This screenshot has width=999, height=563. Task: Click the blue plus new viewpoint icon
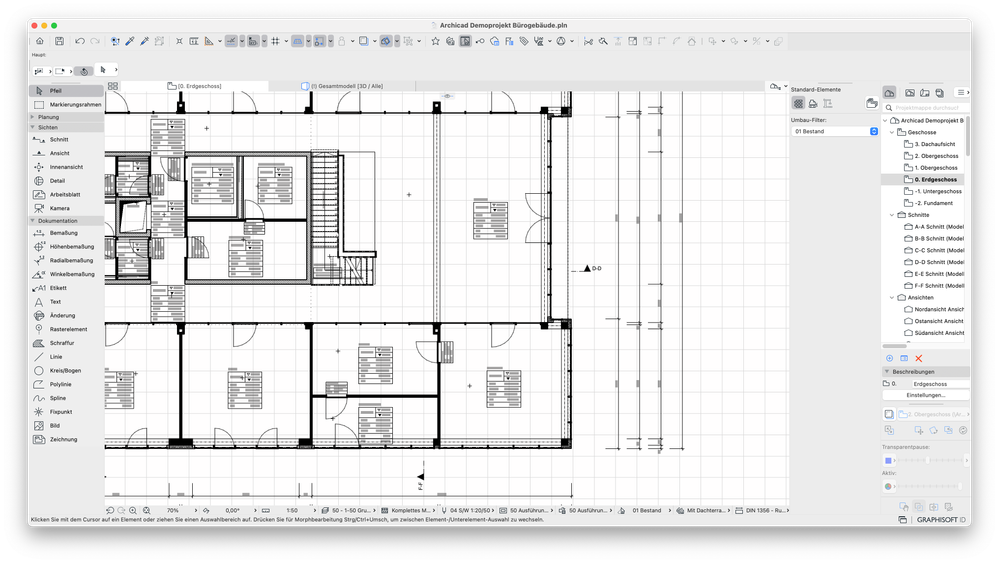(x=889, y=359)
